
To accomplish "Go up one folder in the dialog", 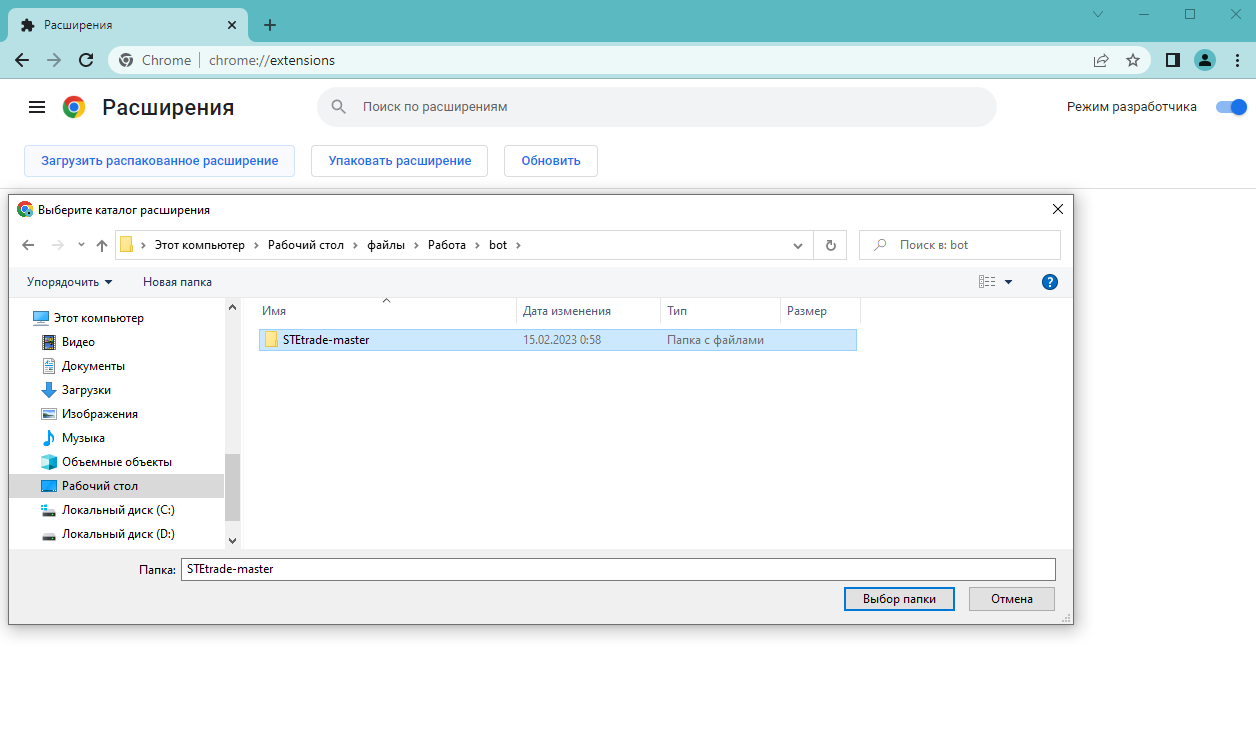I will point(101,245).
